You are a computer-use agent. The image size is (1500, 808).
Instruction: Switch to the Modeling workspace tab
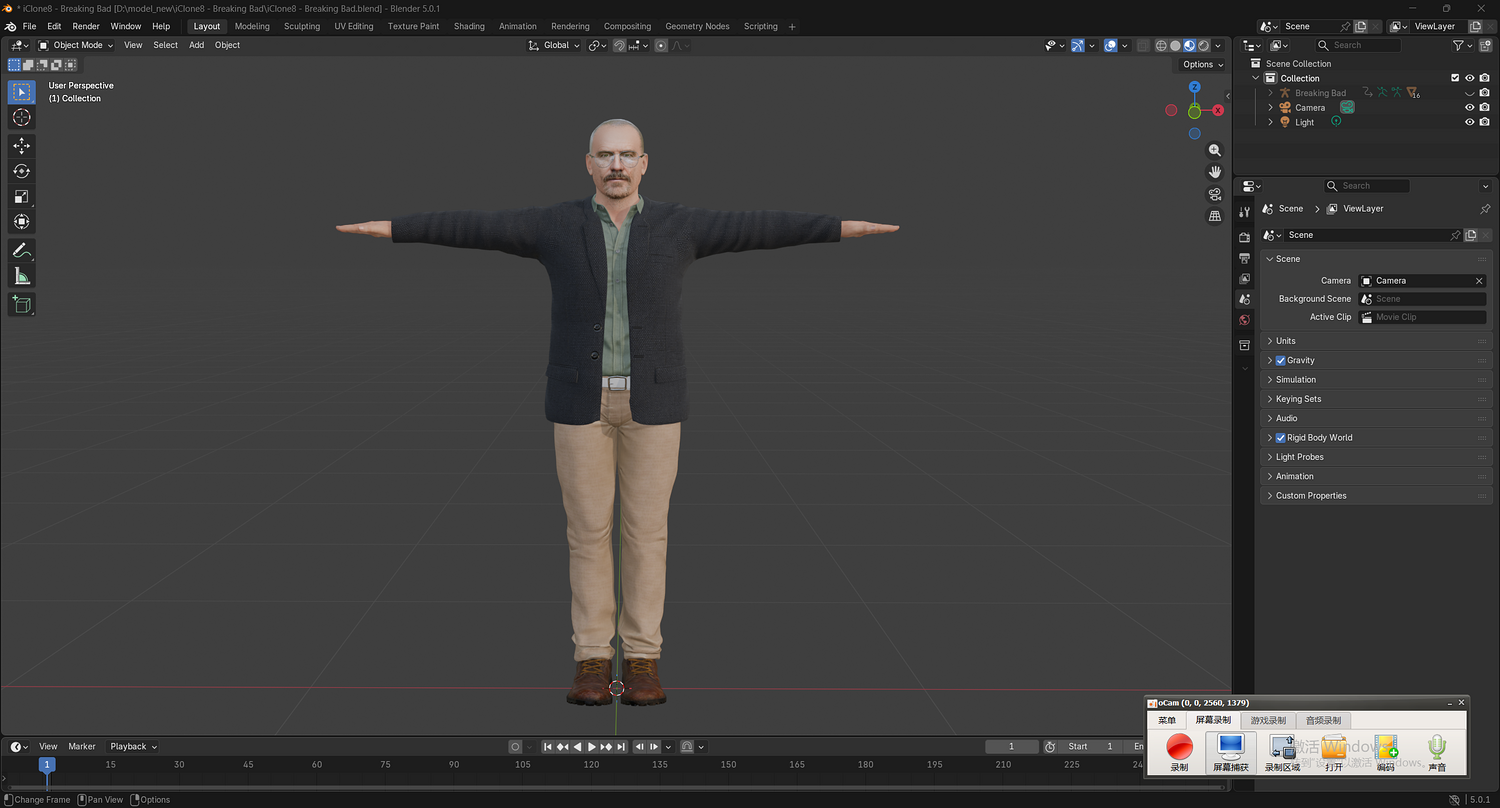pyautogui.click(x=252, y=26)
